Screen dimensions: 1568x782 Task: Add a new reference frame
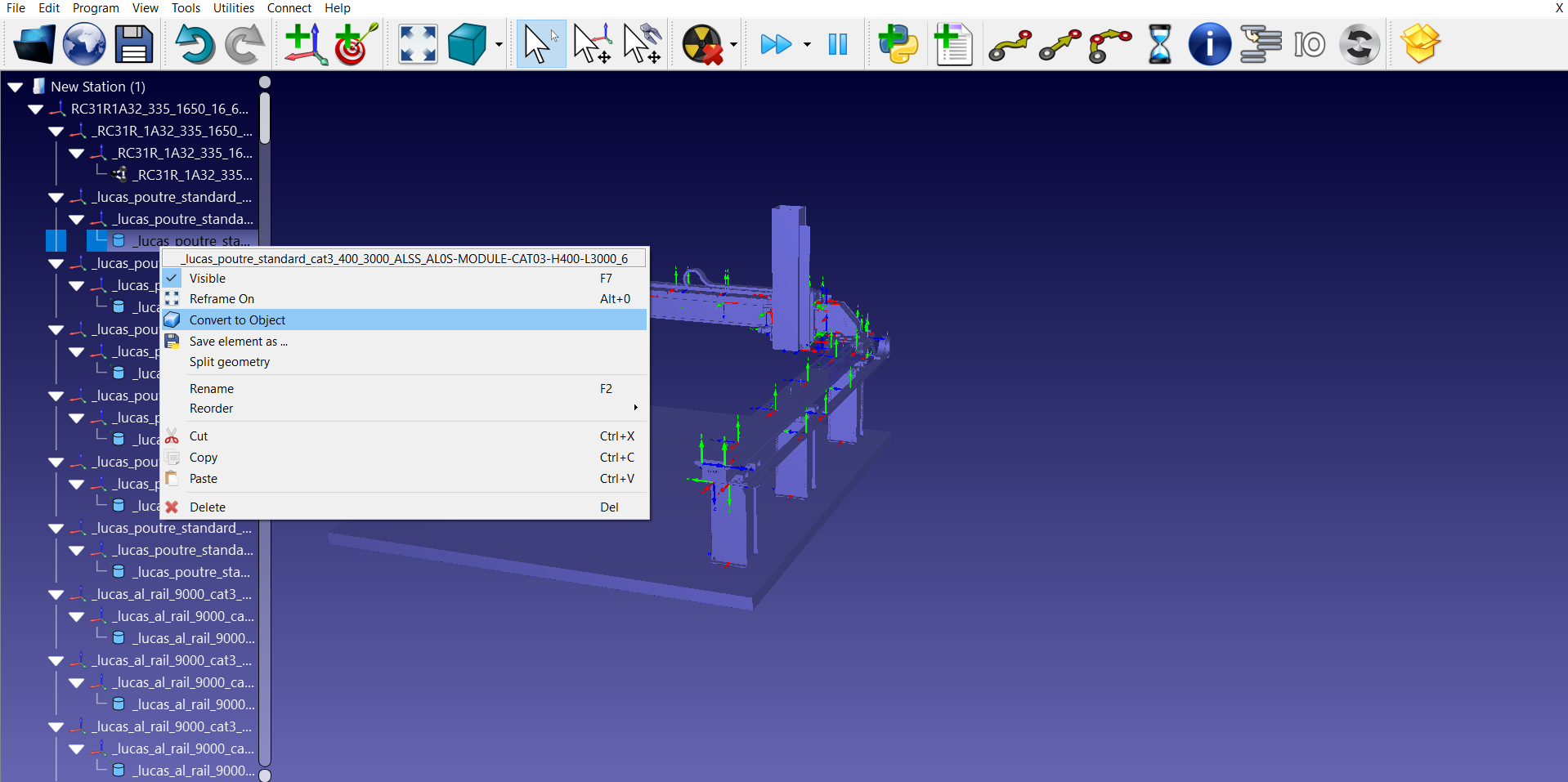305,44
